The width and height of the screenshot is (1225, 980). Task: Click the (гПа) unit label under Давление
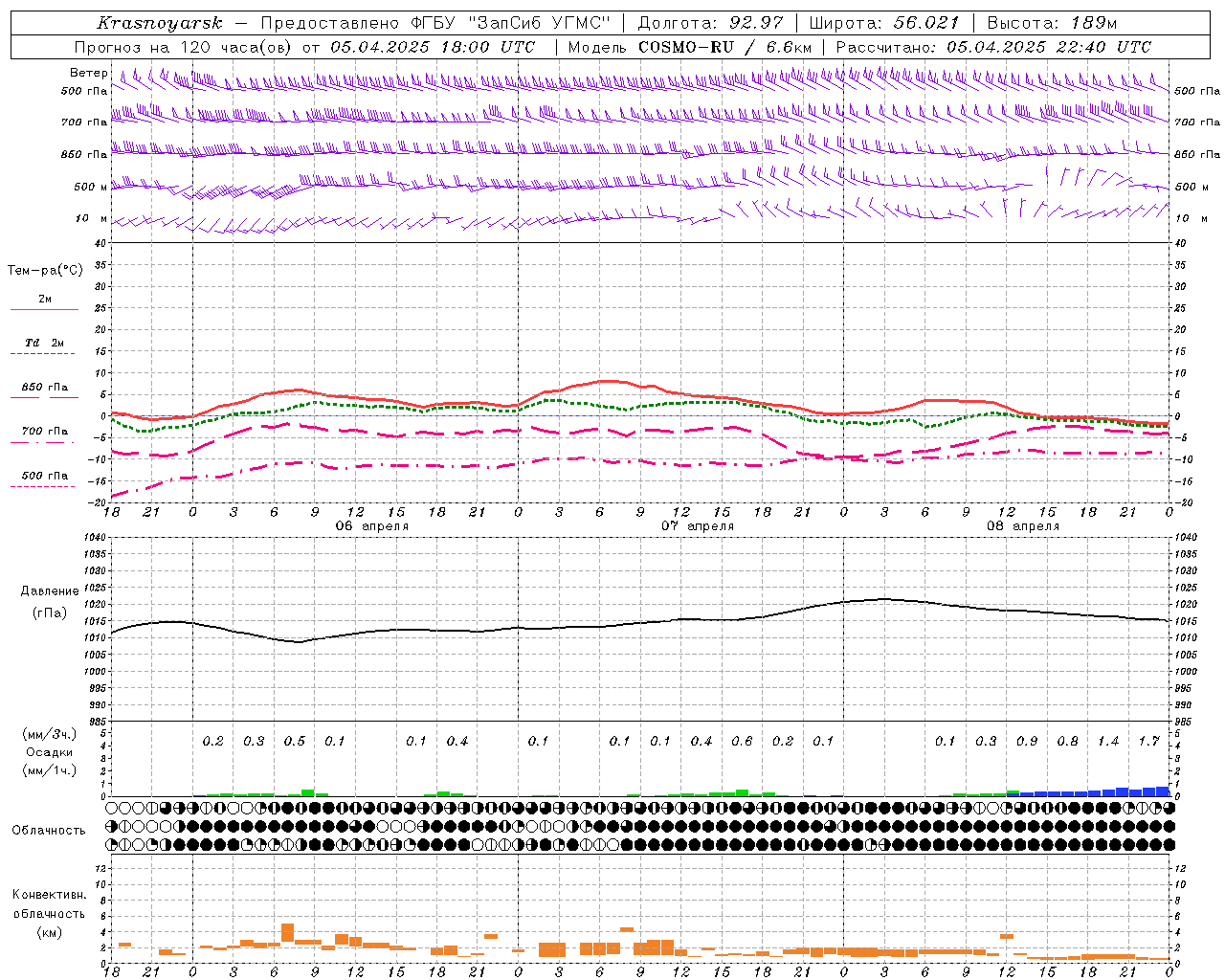pos(50,613)
